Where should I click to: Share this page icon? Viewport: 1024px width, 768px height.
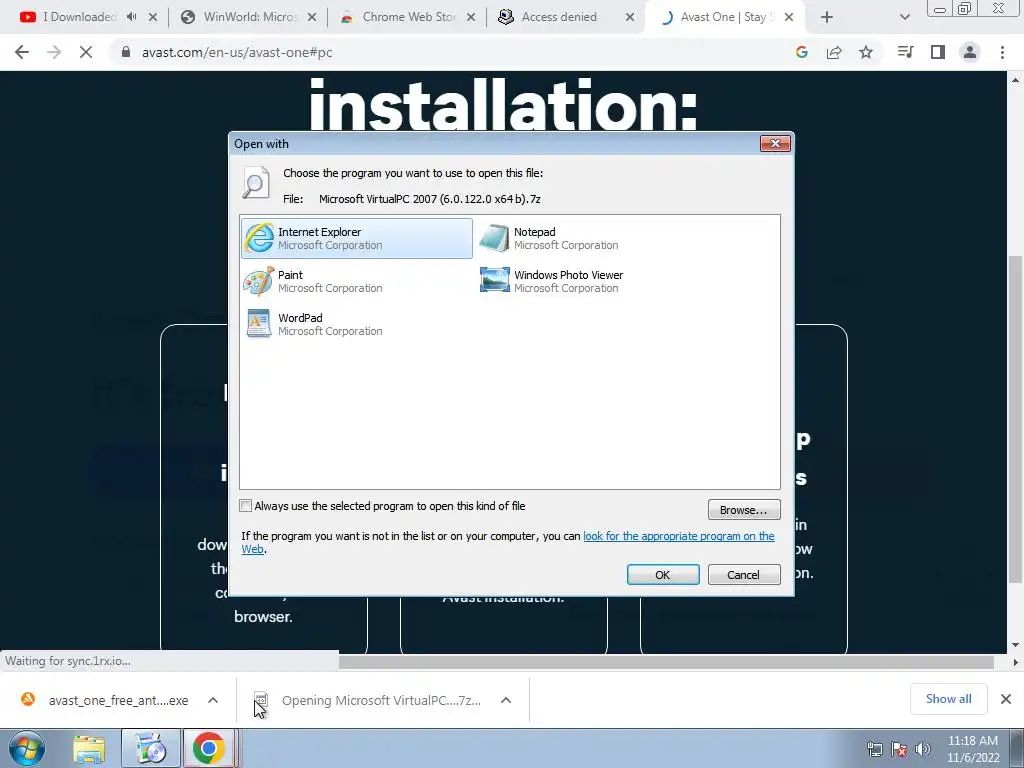834,52
